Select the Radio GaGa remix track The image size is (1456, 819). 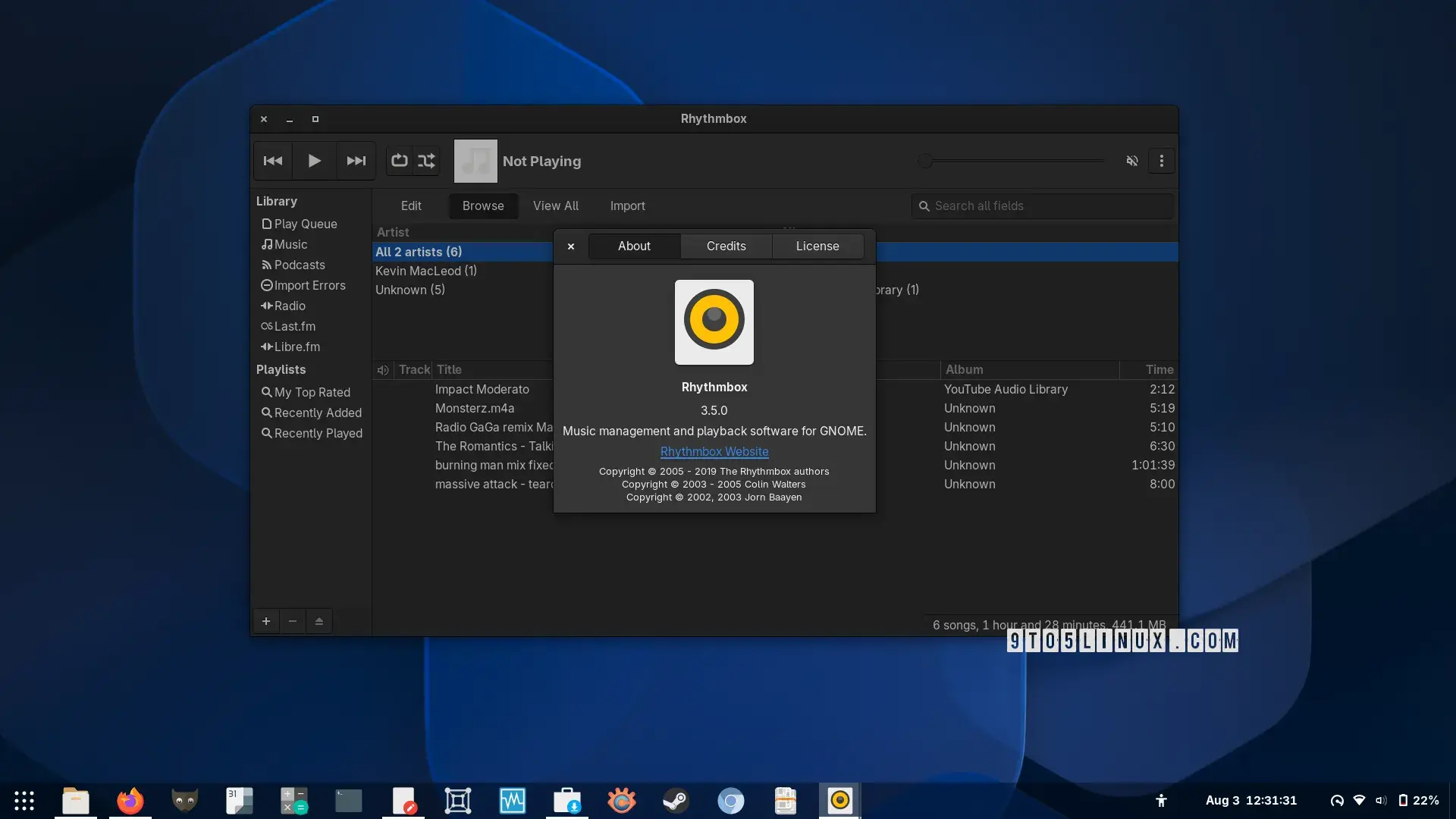(x=494, y=427)
